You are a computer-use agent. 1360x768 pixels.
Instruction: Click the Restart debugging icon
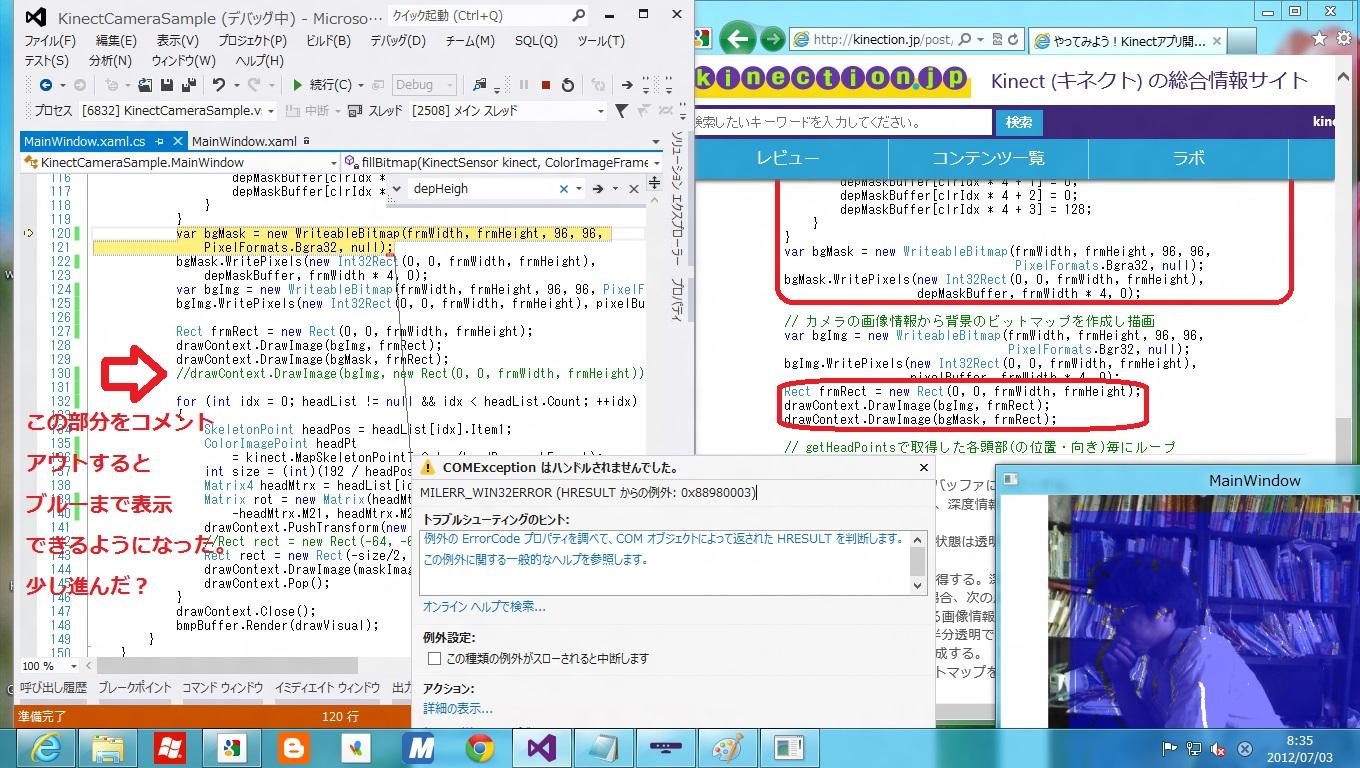[x=568, y=85]
